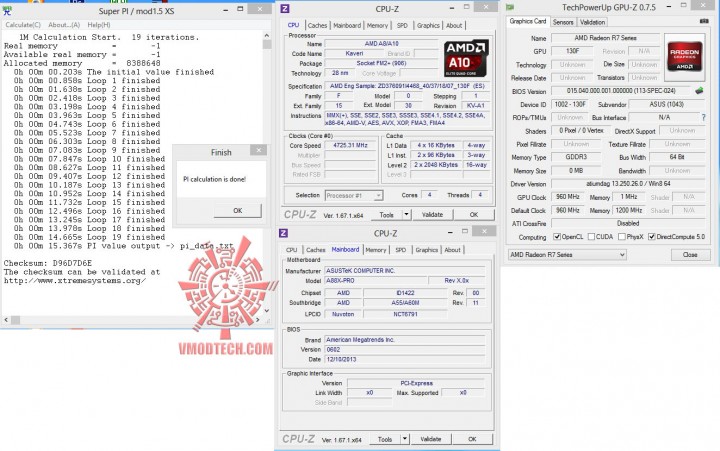The height and width of the screenshot is (451, 720).
Task: Switch to SPD tab in top CPU-Z window
Action: (402, 26)
